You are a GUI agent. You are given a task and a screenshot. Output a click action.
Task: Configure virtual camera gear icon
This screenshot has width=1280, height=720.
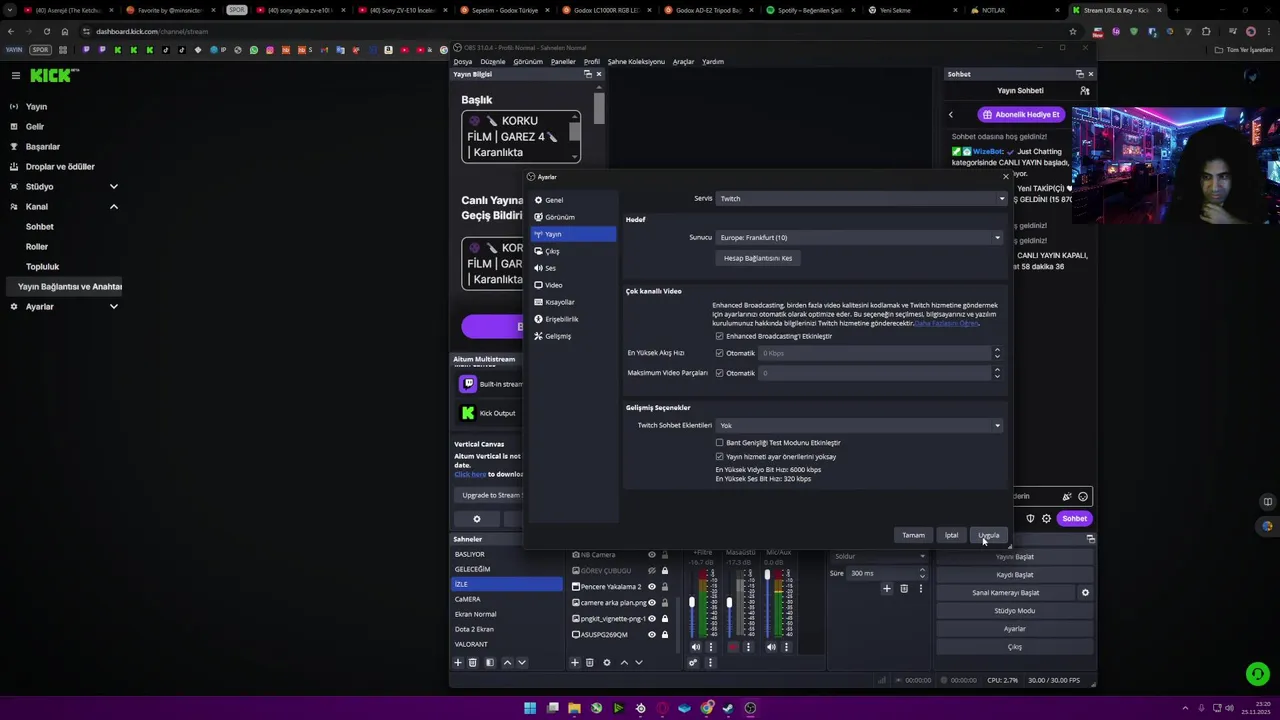(x=1085, y=593)
